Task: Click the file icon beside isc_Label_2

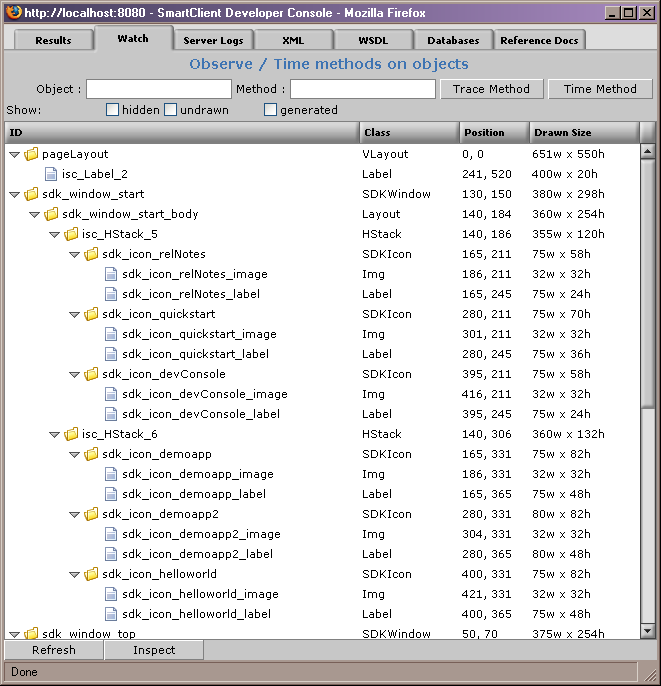Action: click(x=51, y=174)
